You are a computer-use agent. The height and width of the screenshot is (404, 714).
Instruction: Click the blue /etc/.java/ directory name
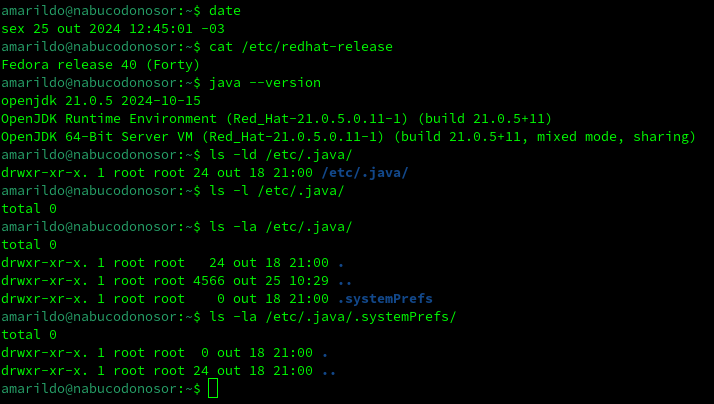pyautogui.click(x=365, y=173)
